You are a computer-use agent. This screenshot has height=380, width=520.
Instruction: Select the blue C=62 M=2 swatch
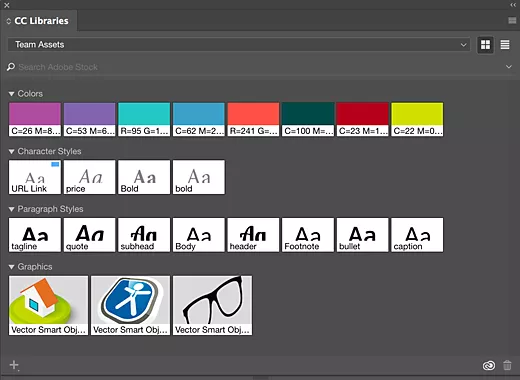click(x=199, y=119)
